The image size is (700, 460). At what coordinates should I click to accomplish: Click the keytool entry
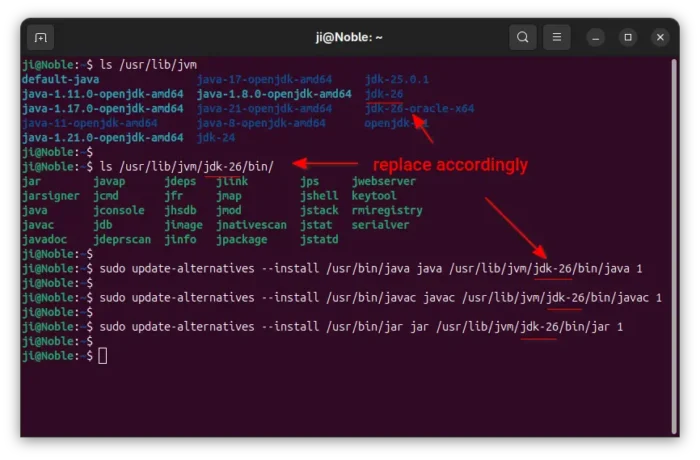pyautogui.click(x=374, y=196)
